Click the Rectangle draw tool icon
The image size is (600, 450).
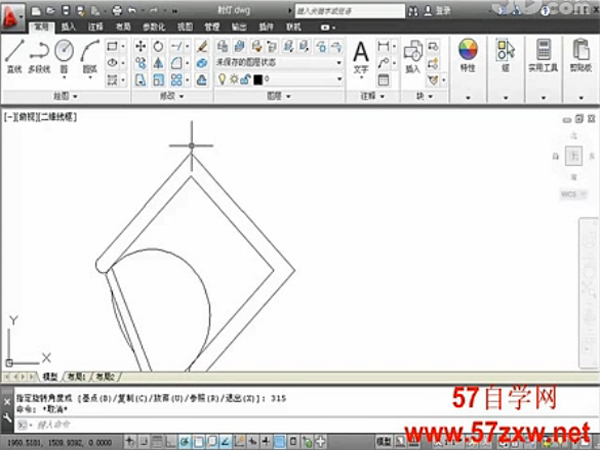coord(112,47)
